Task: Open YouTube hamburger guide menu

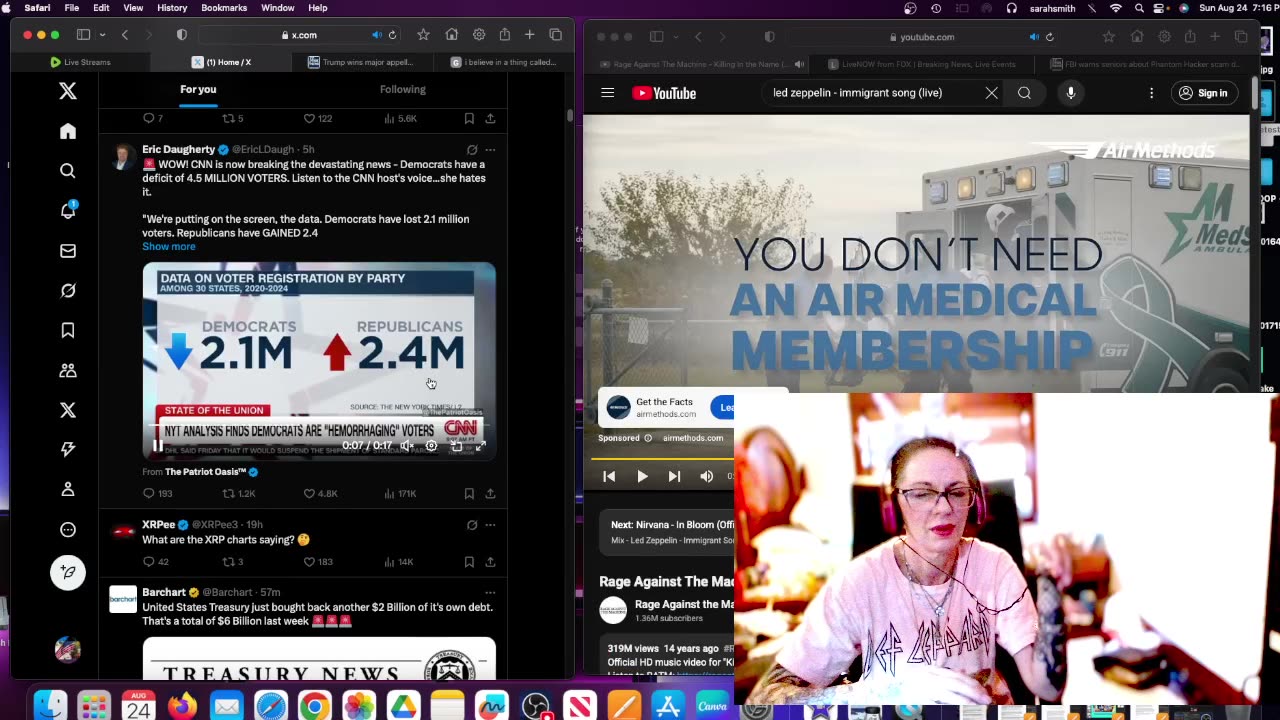Action: coord(607,93)
